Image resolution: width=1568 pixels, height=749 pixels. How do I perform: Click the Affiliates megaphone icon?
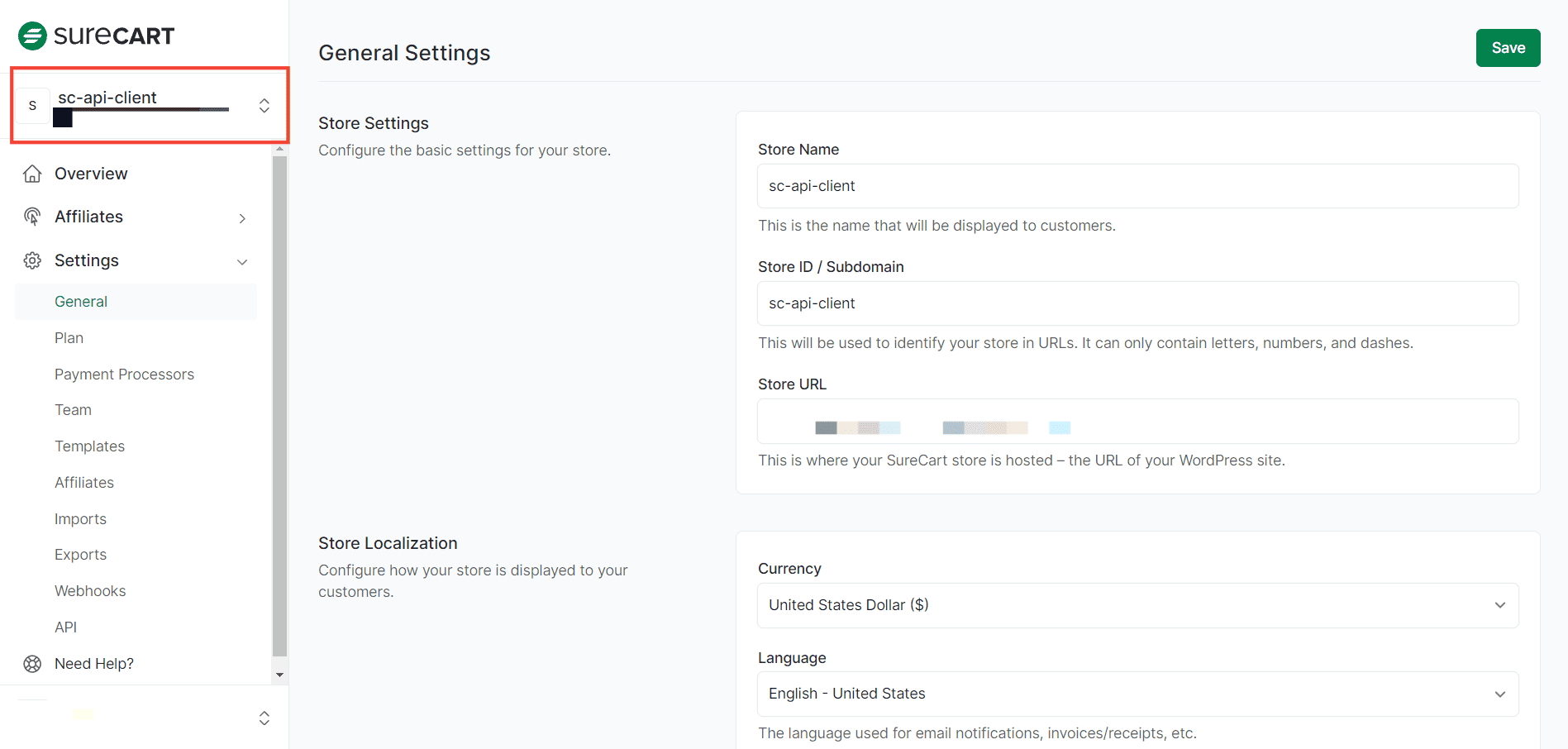(x=32, y=217)
